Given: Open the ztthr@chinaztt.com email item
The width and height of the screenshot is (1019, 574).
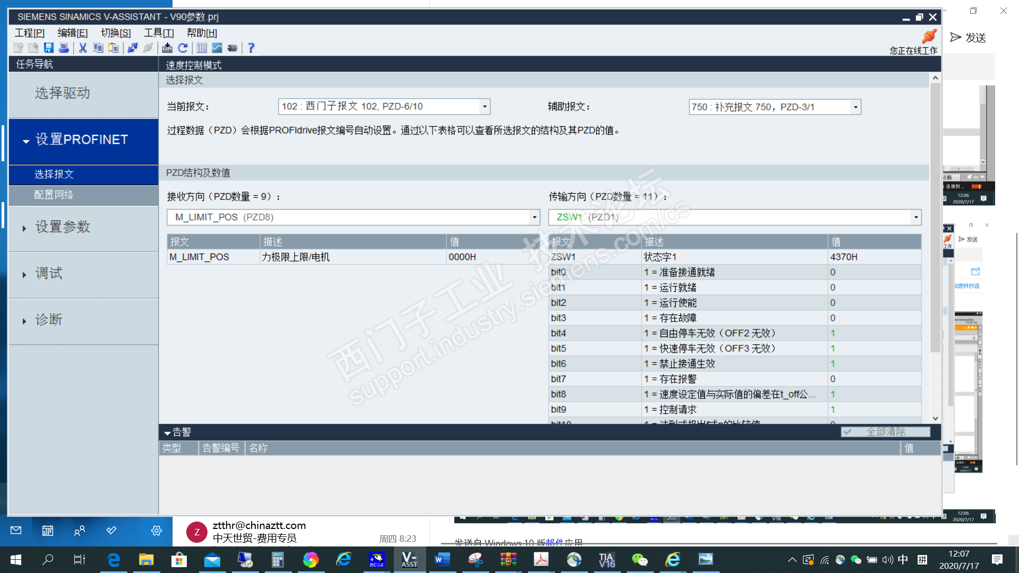Looking at the screenshot, I should (x=302, y=531).
